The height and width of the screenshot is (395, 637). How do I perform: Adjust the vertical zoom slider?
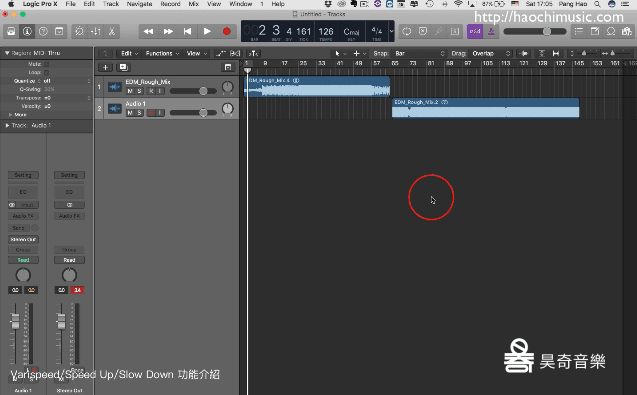(x=583, y=53)
